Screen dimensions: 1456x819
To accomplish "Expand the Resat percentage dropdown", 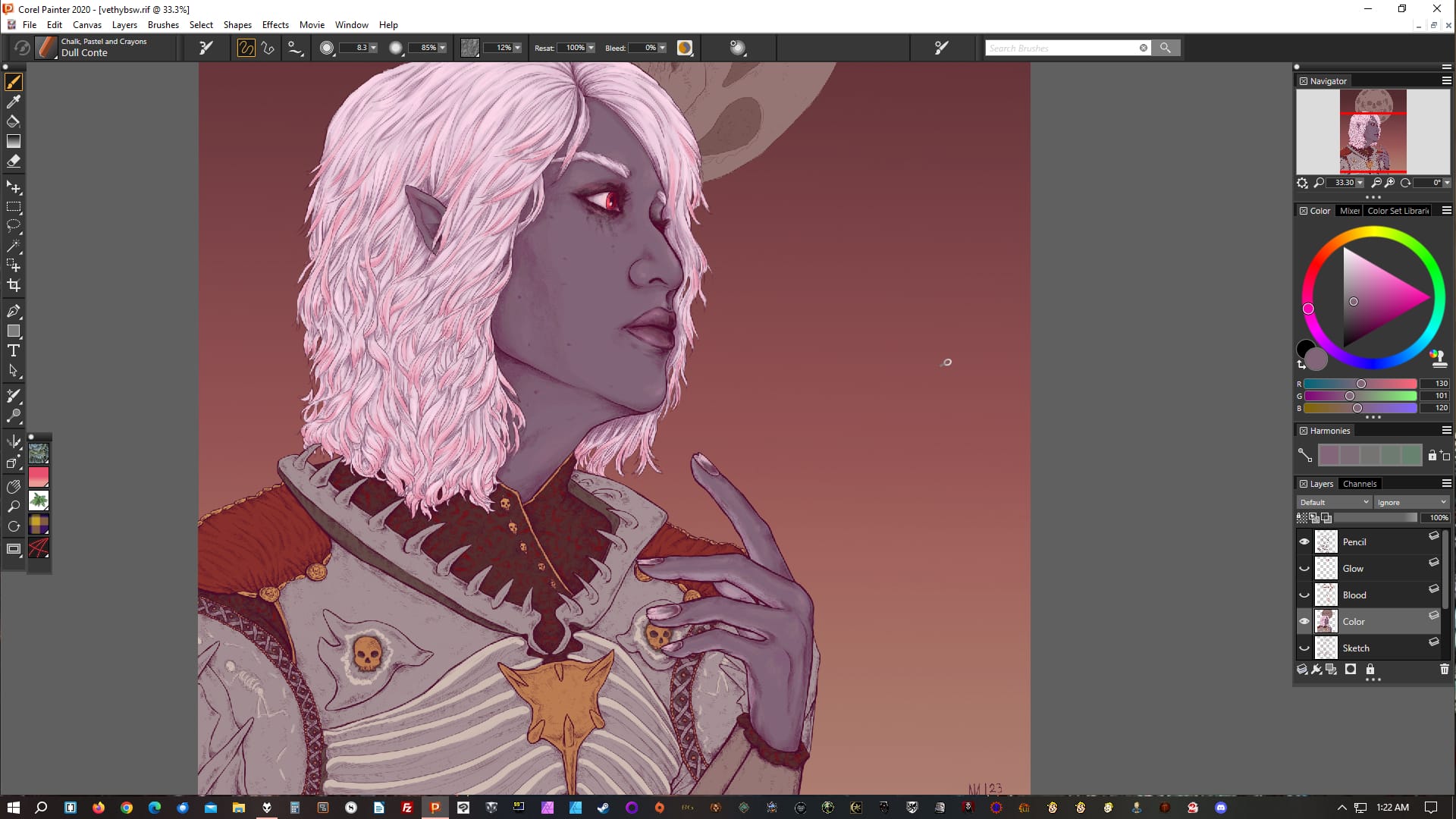I will (591, 48).
